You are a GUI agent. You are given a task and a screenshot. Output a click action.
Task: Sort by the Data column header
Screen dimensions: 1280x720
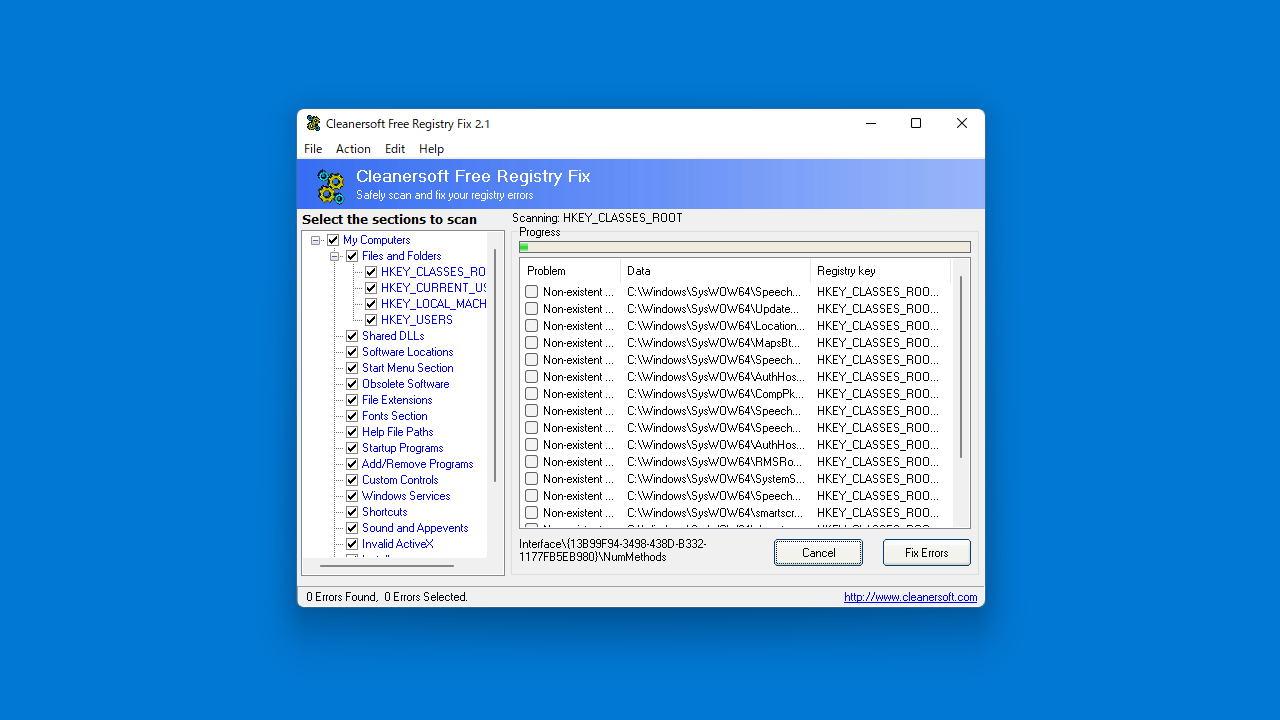(x=715, y=271)
